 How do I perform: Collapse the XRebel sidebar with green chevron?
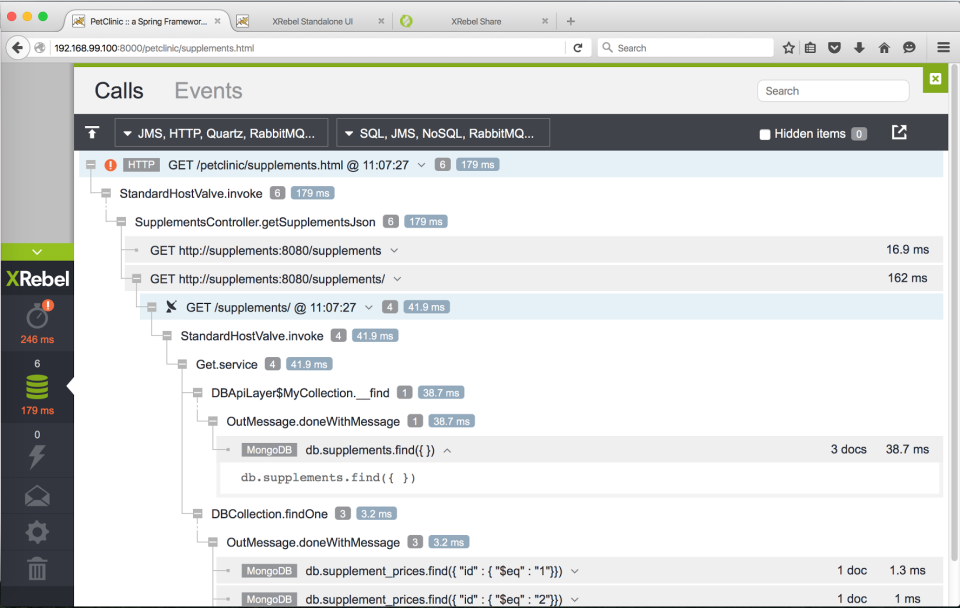[37, 251]
